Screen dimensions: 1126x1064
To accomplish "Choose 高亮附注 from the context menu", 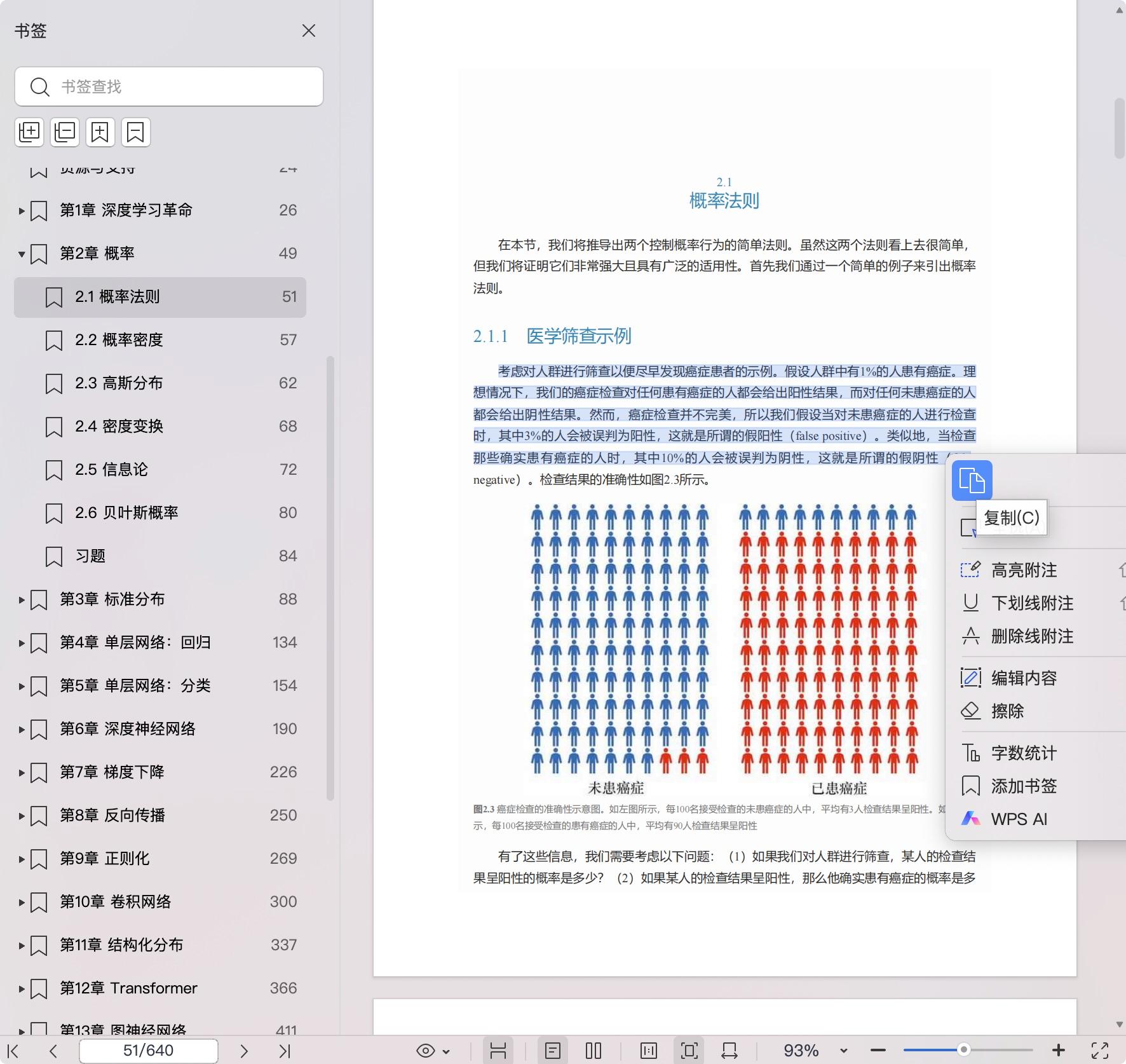I will pos(1024,570).
